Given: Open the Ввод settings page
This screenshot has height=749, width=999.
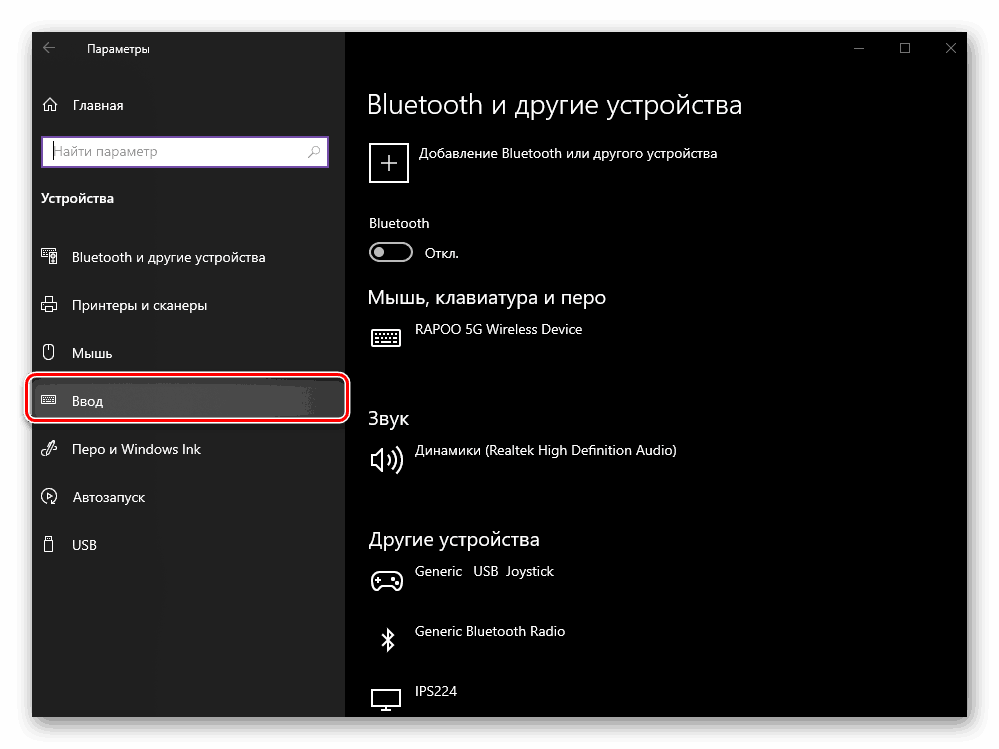Looking at the screenshot, I should (187, 399).
